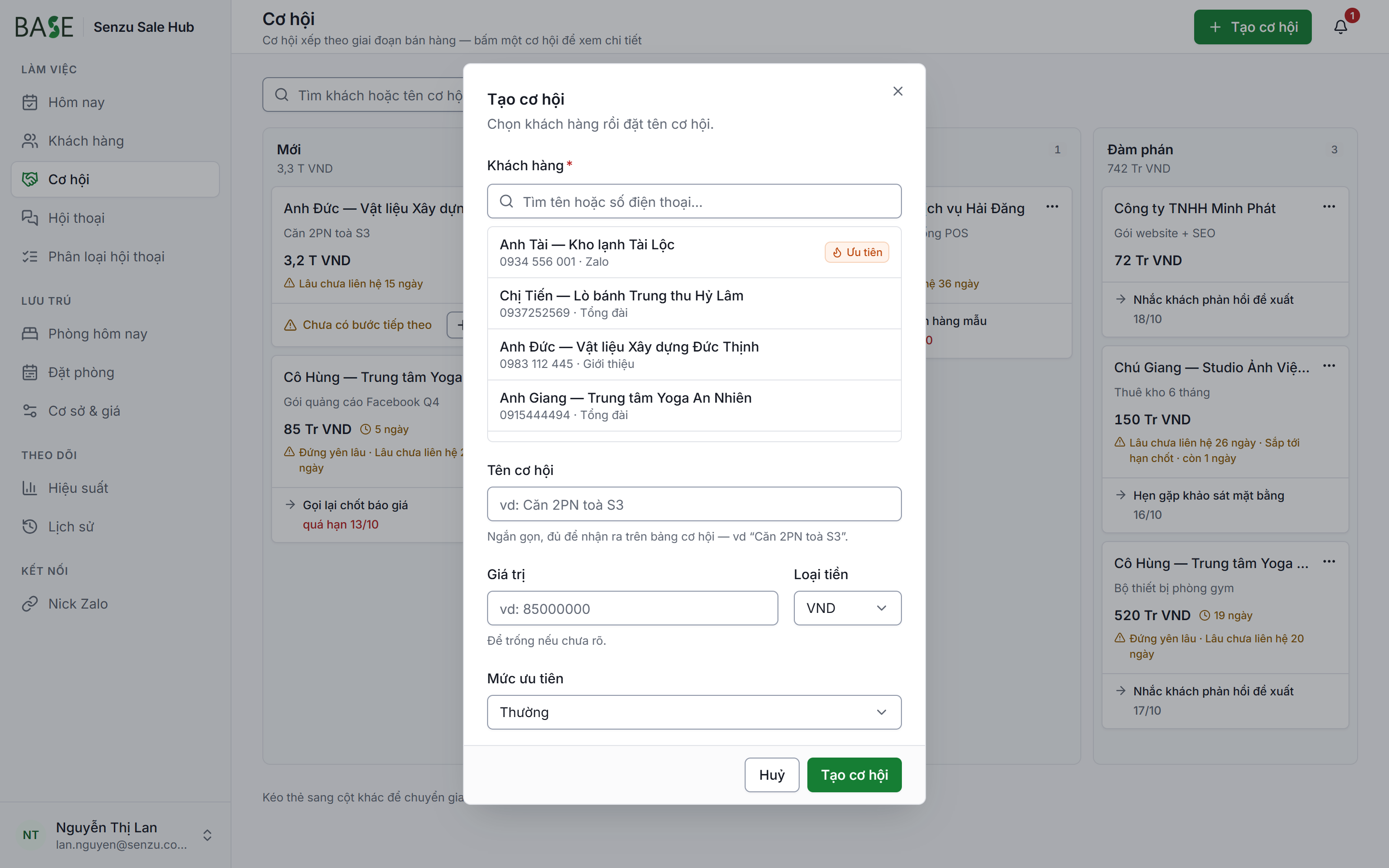The height and width of the screenshot is (868, 1389).
Task: Close the Tạo cơ hội dialog
Action: 898,91
